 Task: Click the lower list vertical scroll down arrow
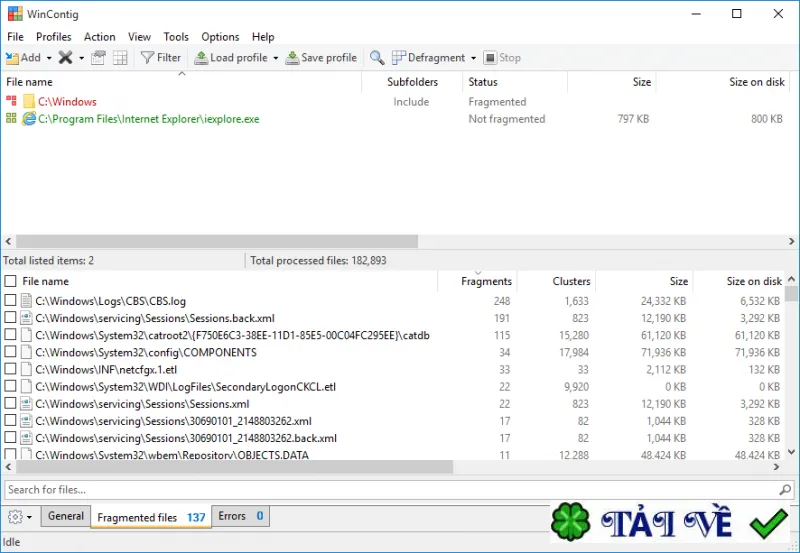[791, 452]
